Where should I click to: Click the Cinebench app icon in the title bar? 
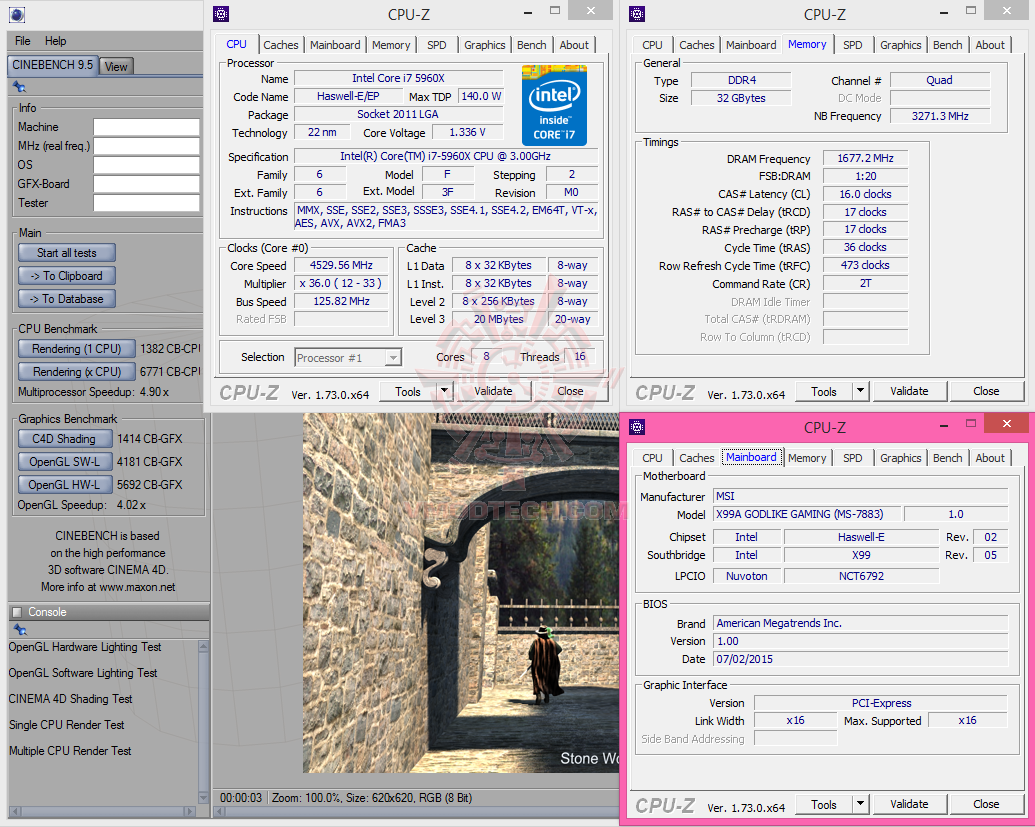[16, 14]
